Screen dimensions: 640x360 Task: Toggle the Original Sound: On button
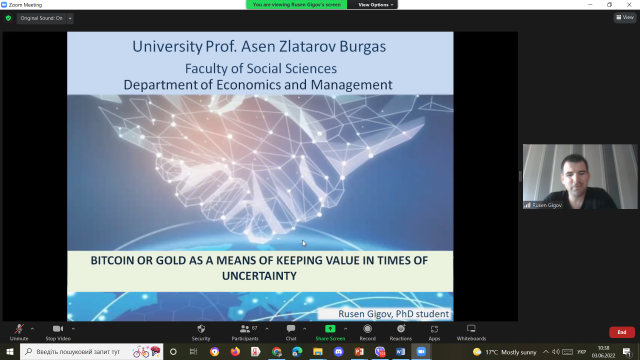click(41, 18)
